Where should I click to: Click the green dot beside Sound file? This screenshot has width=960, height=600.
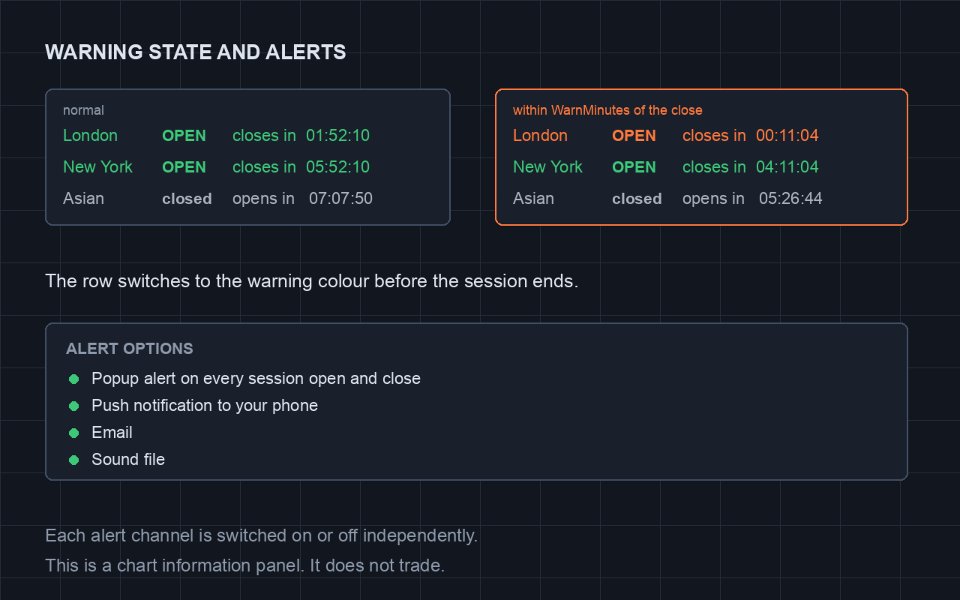pyautogui.click(x=74, y=460)
